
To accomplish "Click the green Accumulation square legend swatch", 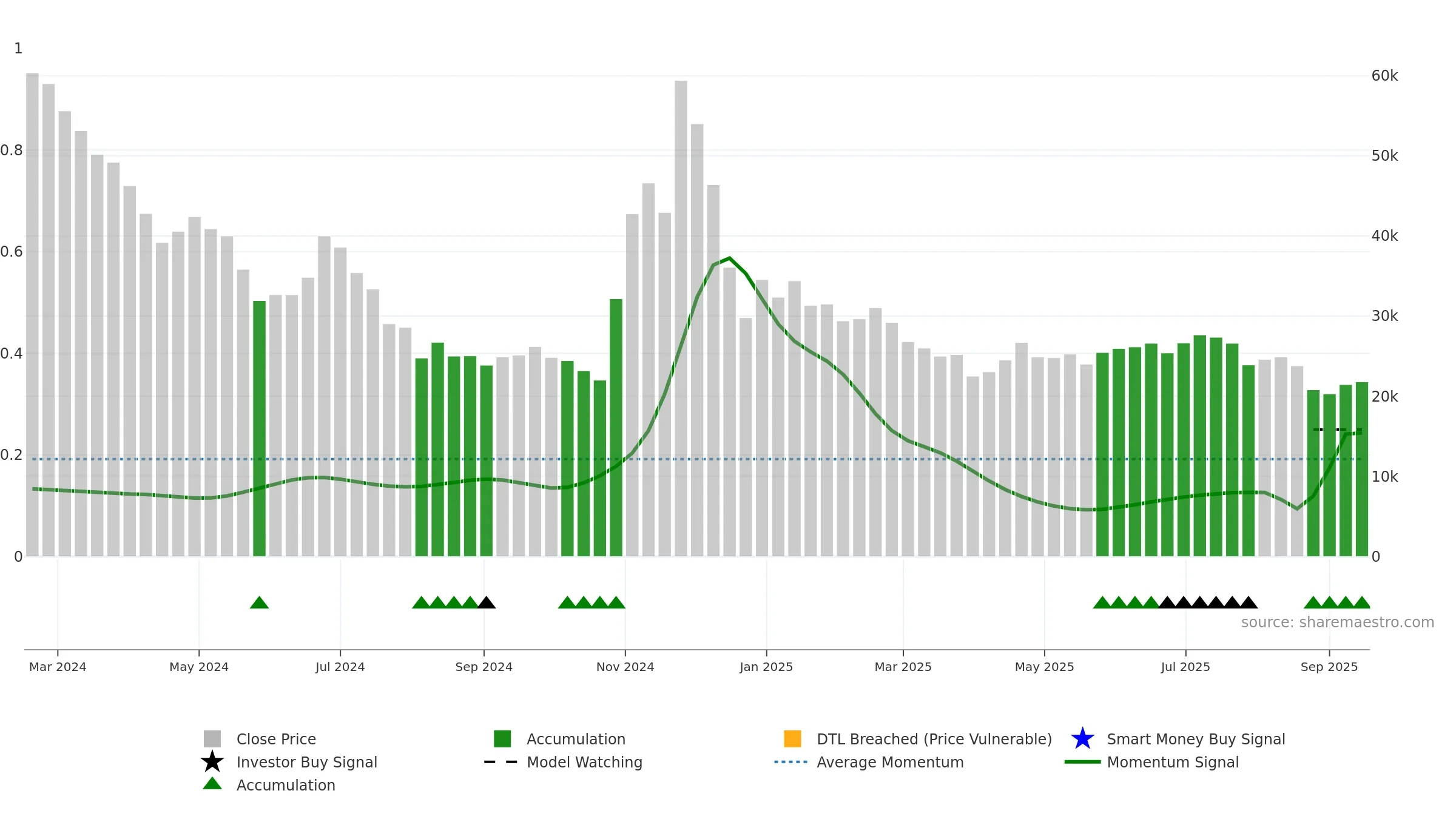I will pyautogui.click(x=502, y=739).
